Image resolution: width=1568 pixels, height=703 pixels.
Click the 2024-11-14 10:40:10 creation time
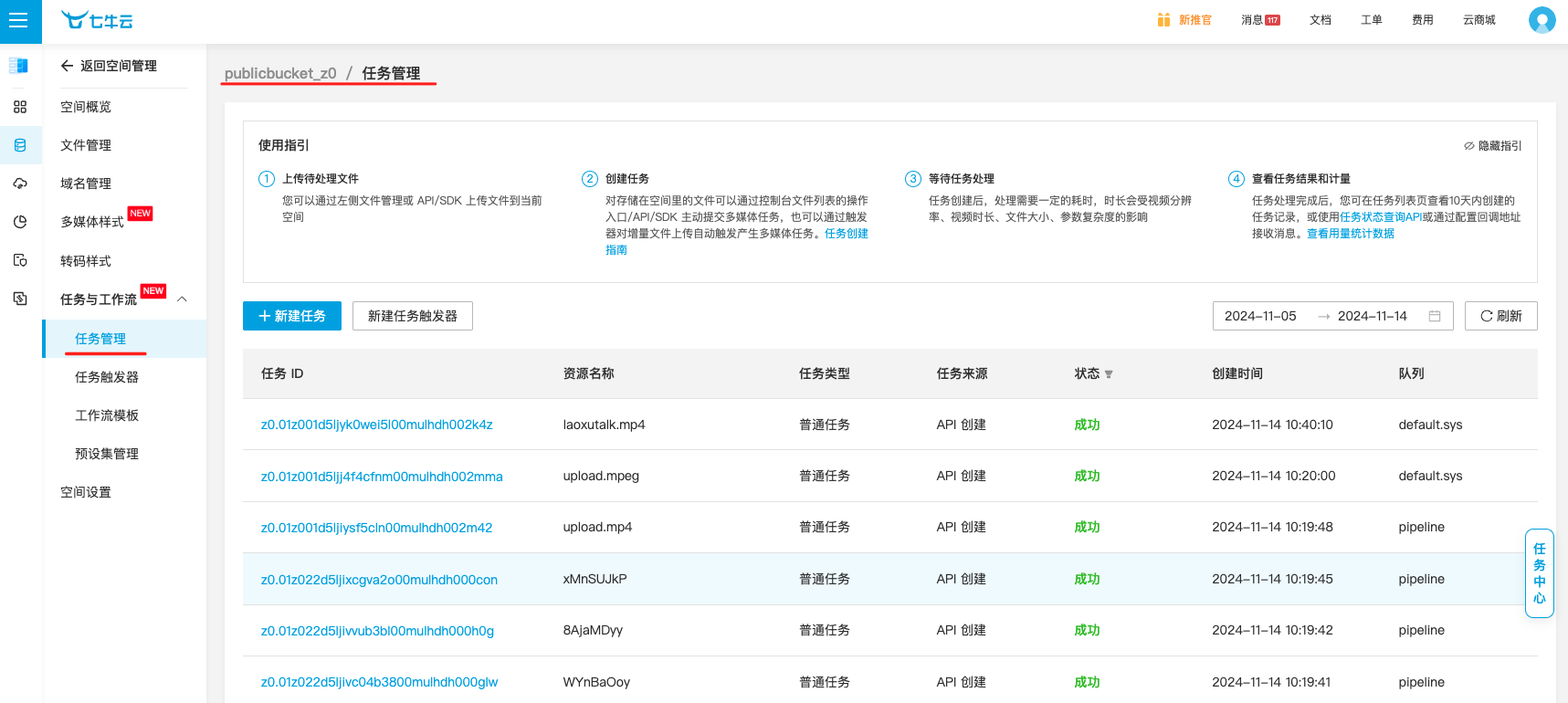pos(1272,425)
